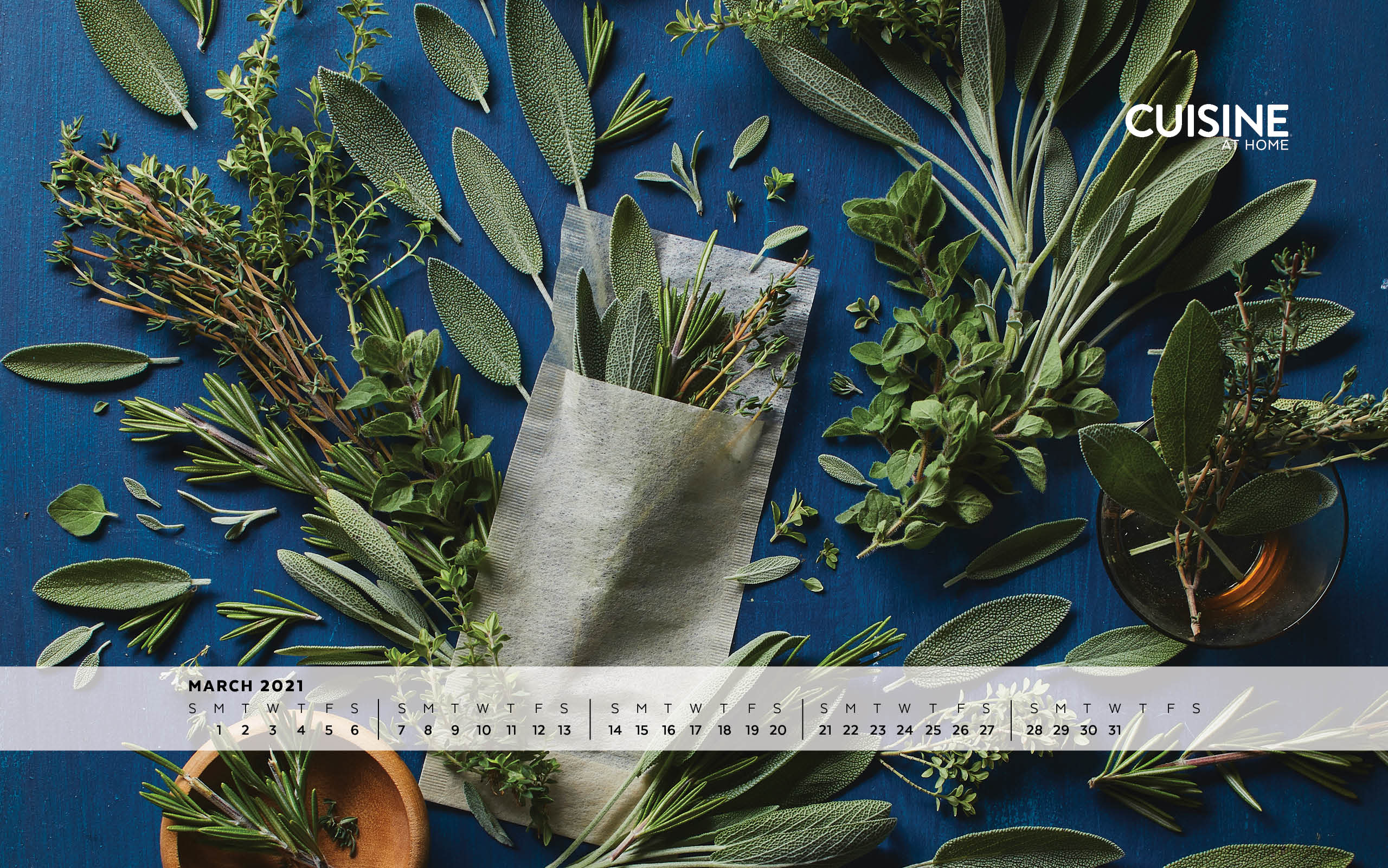Select date 17 on the calendar
Viewport: 1388px width, 868px height.
695,730
